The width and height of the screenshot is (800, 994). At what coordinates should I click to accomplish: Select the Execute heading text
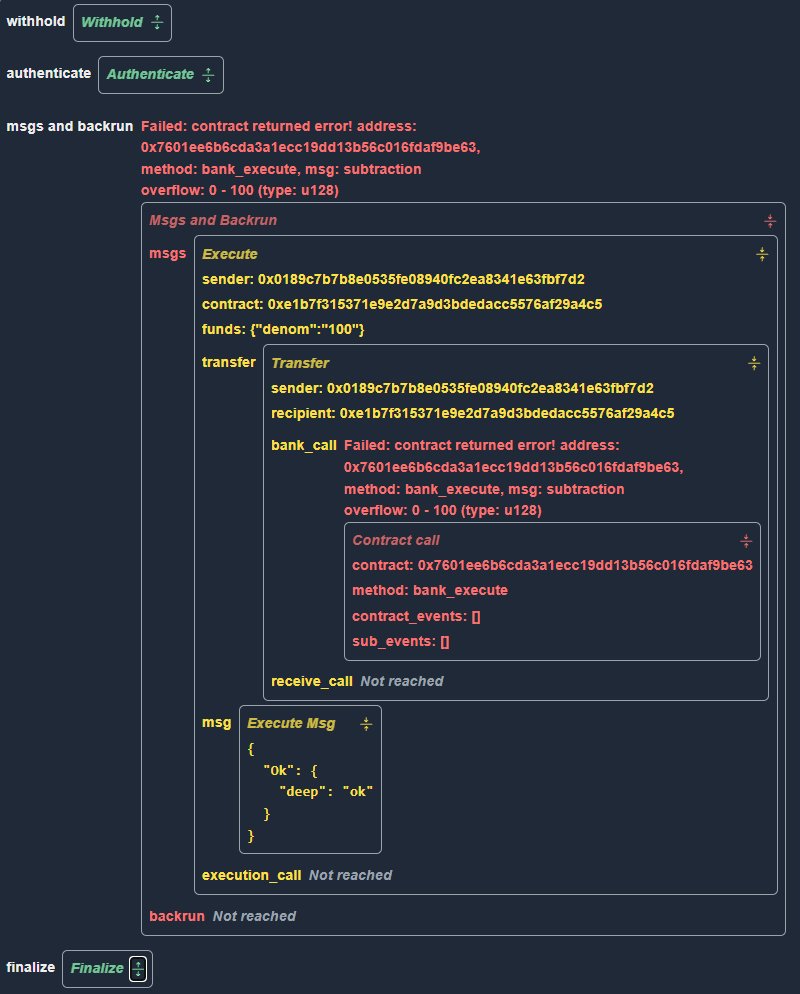(x=229, y=254)
